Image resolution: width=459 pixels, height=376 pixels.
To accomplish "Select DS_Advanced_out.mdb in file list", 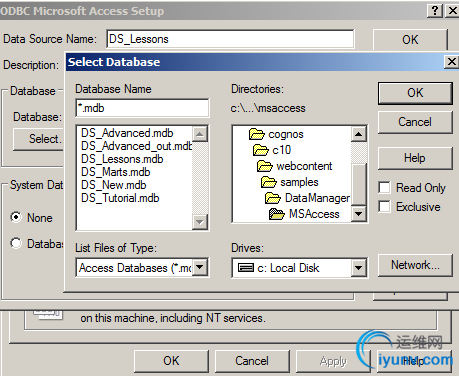I will point(137,146).
